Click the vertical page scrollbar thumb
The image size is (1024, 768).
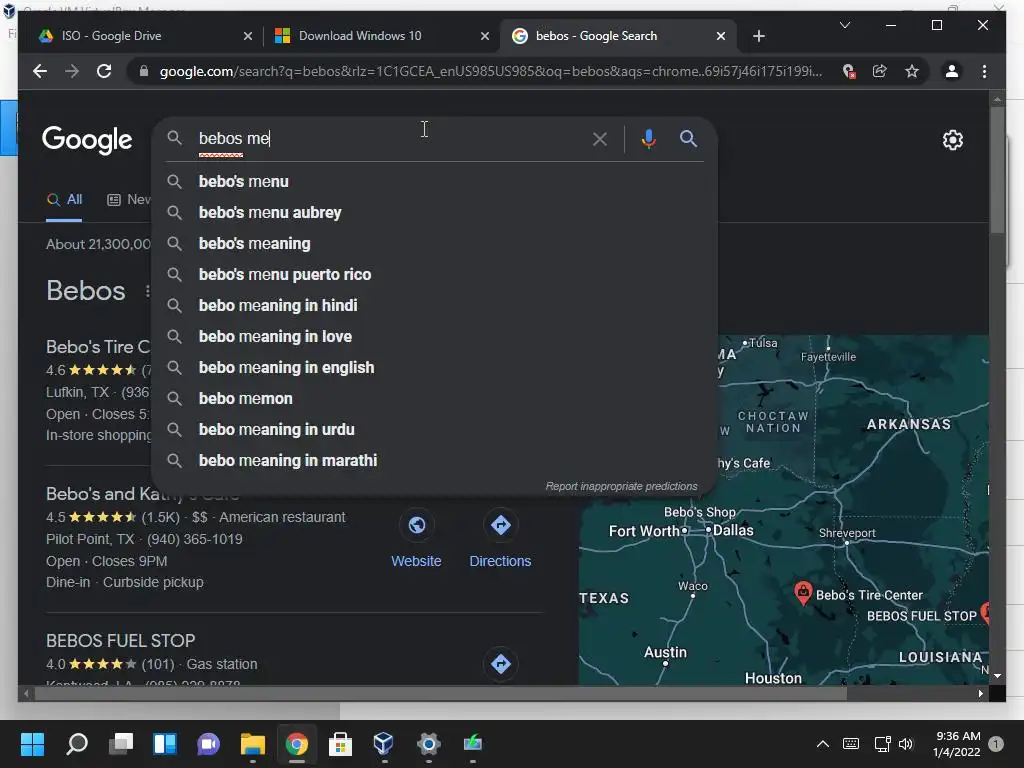tap(997, 170)
